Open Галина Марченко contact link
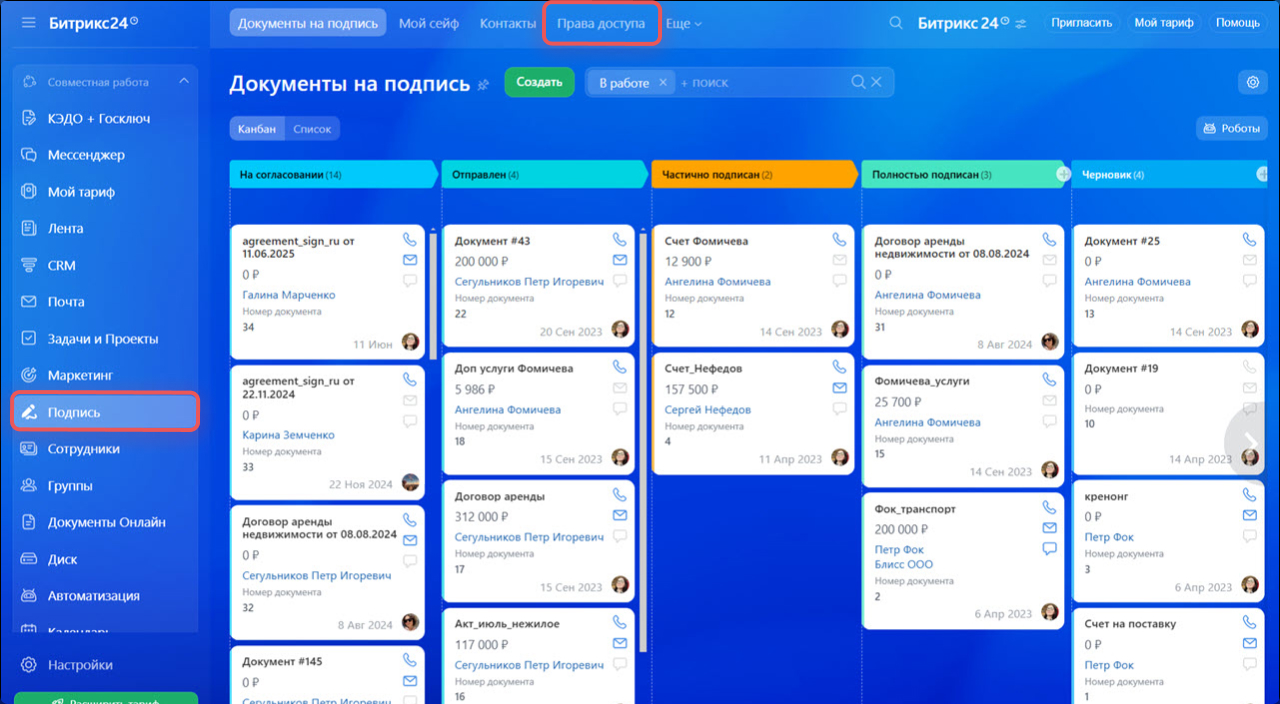 (x=289, y=295)
